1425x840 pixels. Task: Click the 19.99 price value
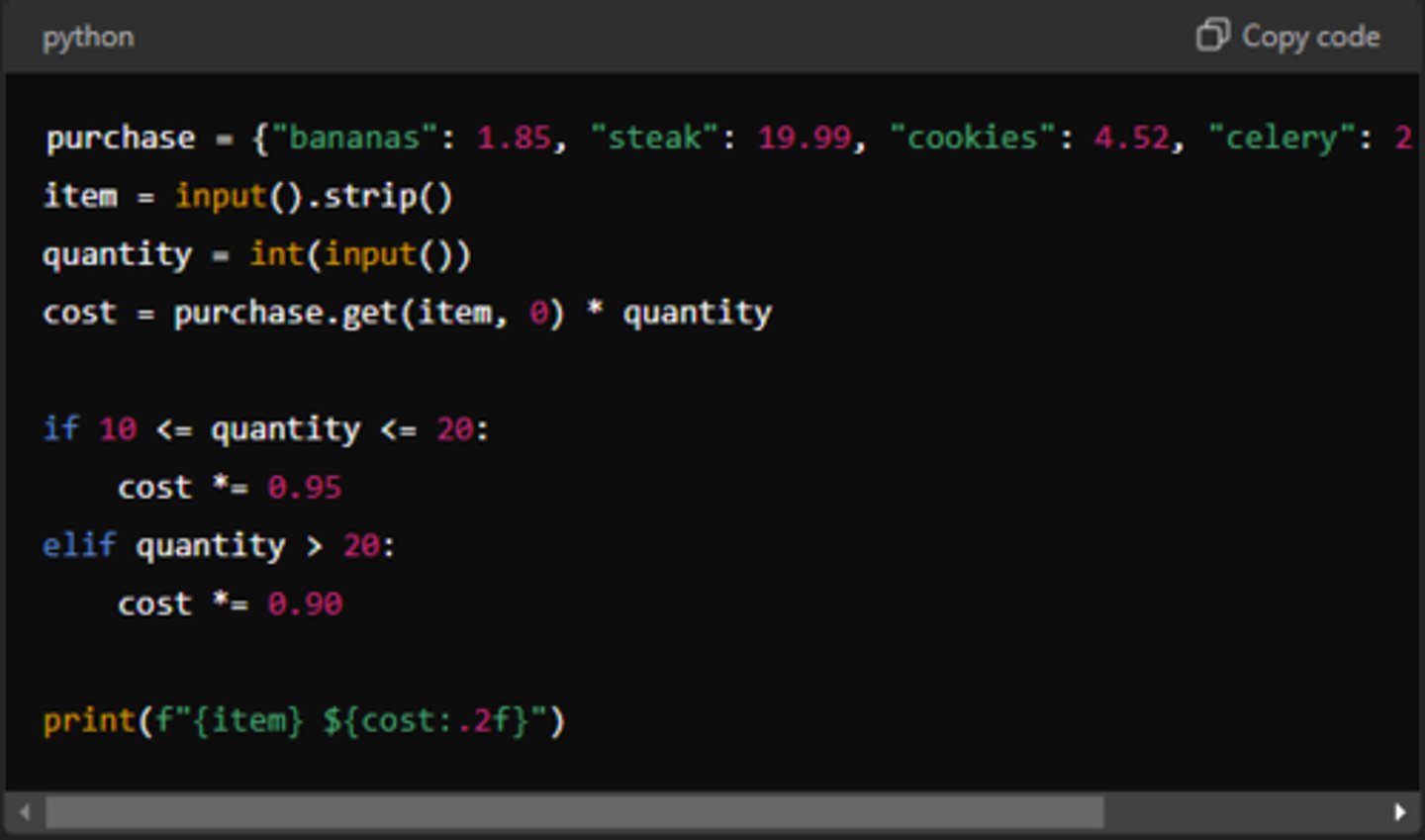pyautogui.click(x=804, y=138)
